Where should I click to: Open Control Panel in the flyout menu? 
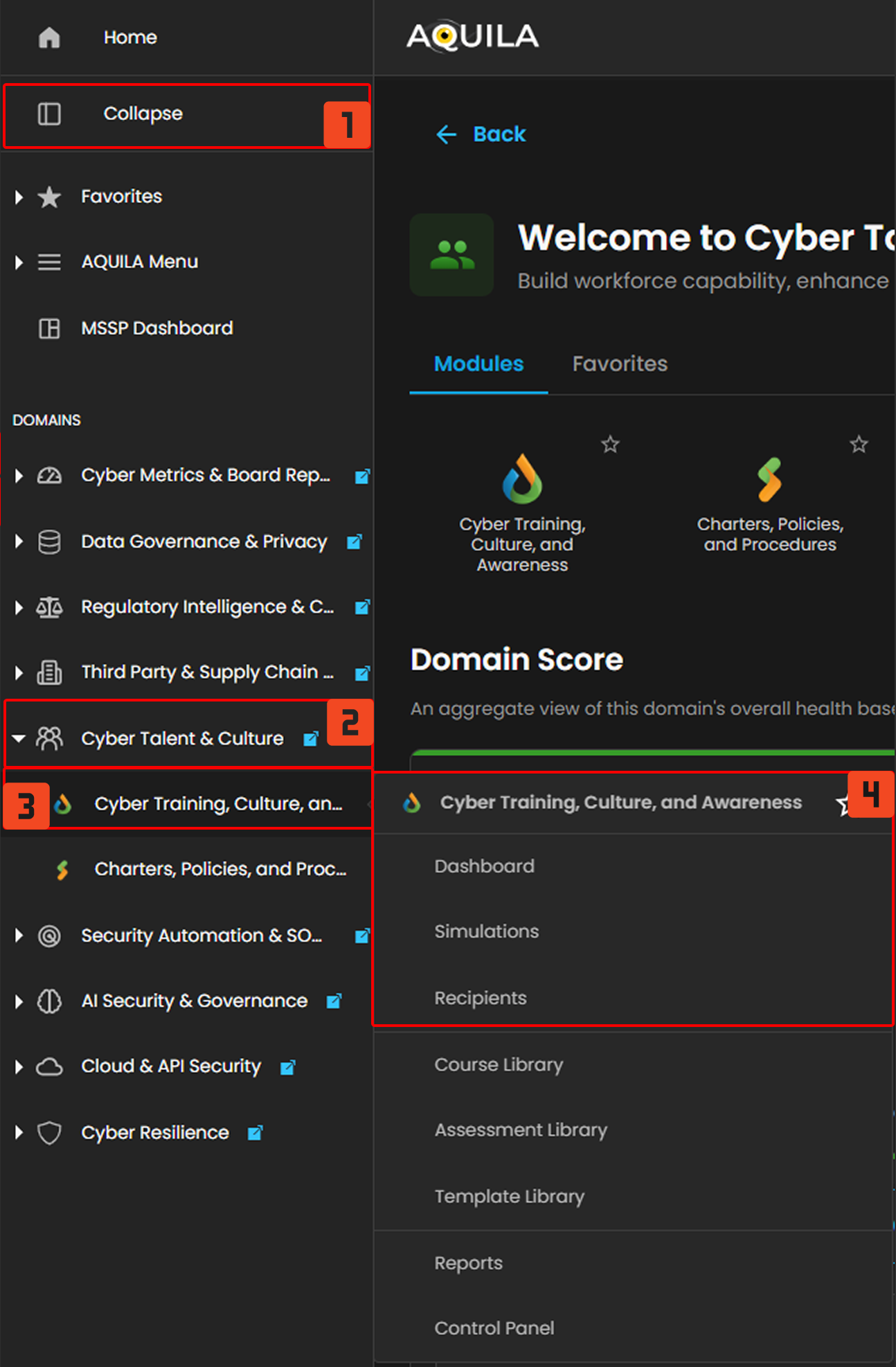tap(494, 1328)
